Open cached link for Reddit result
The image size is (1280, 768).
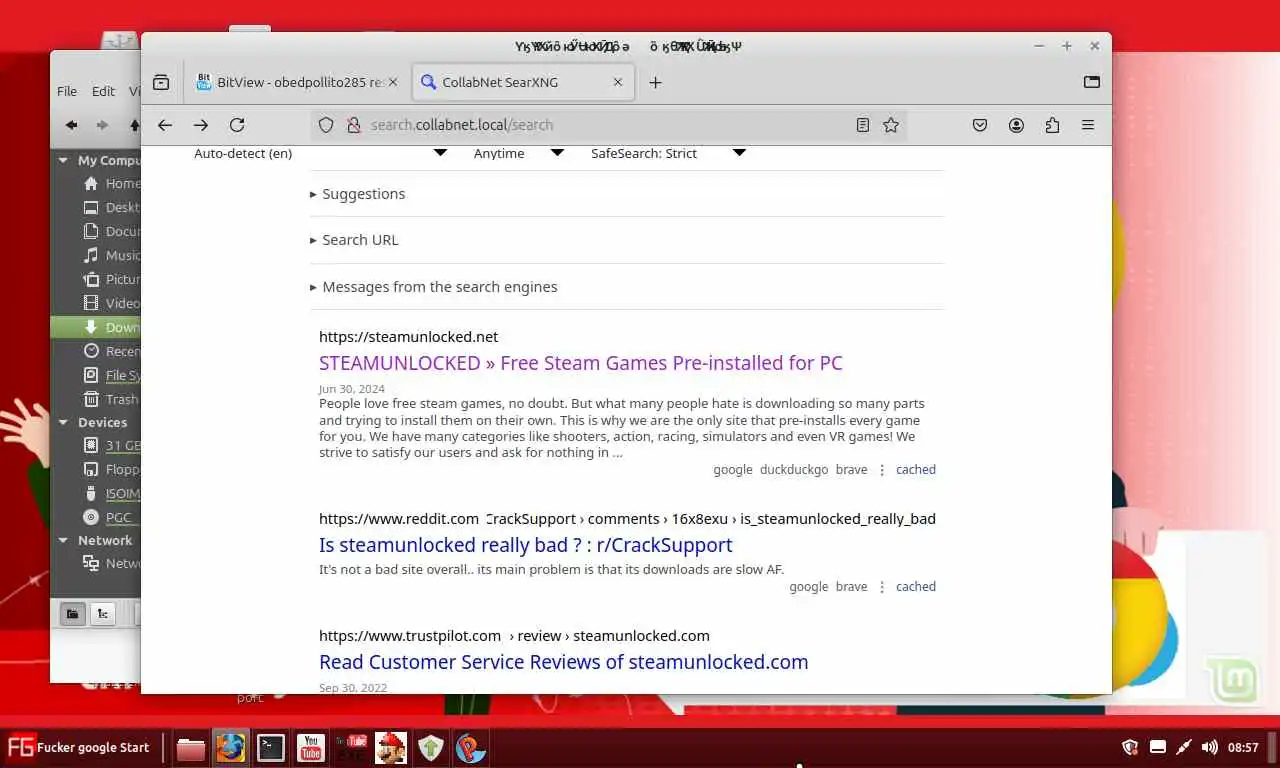click(916, 587)
